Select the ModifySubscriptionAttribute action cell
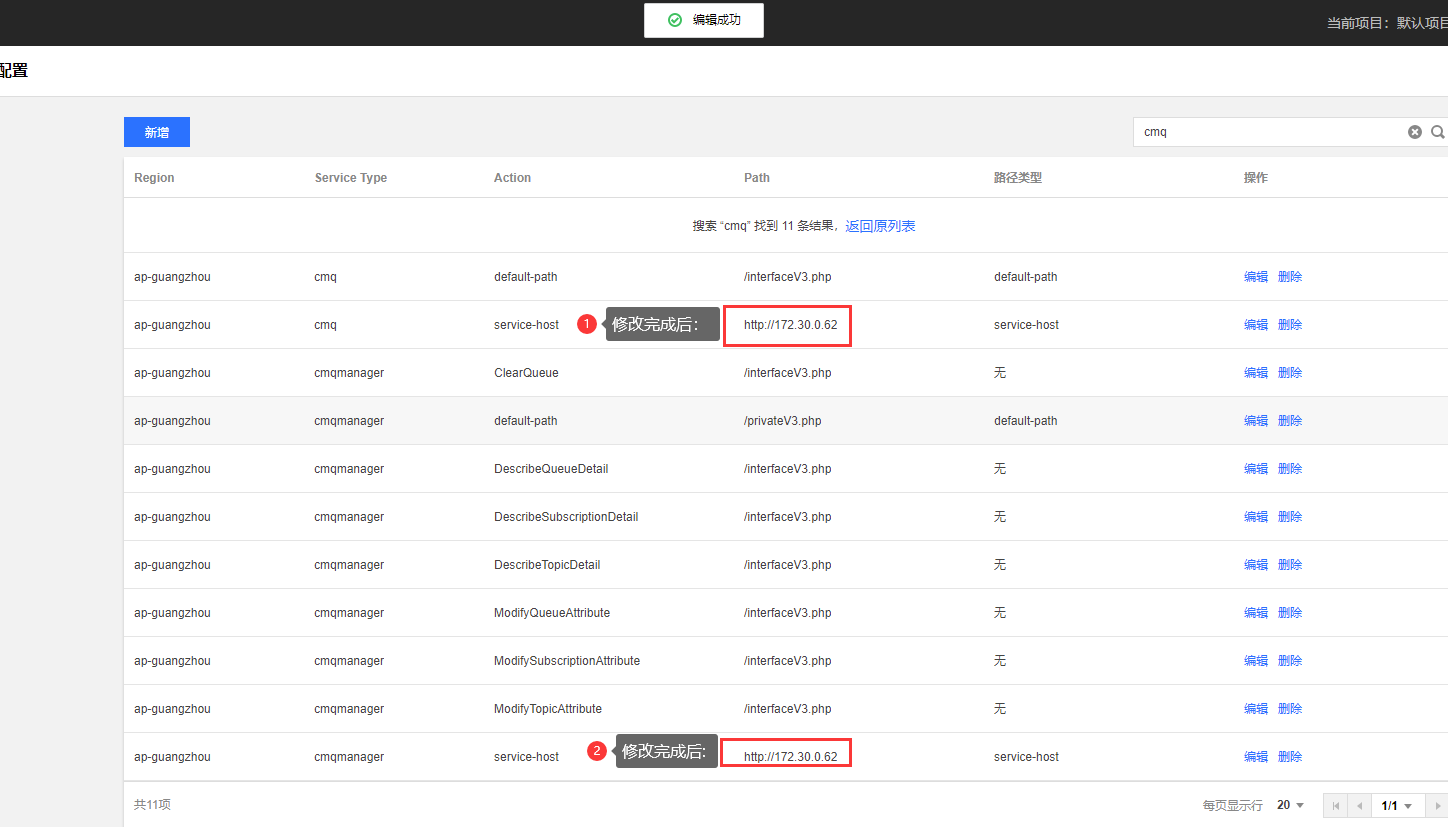This screenshot has width=1448, height=827. [x=567, y=661]
